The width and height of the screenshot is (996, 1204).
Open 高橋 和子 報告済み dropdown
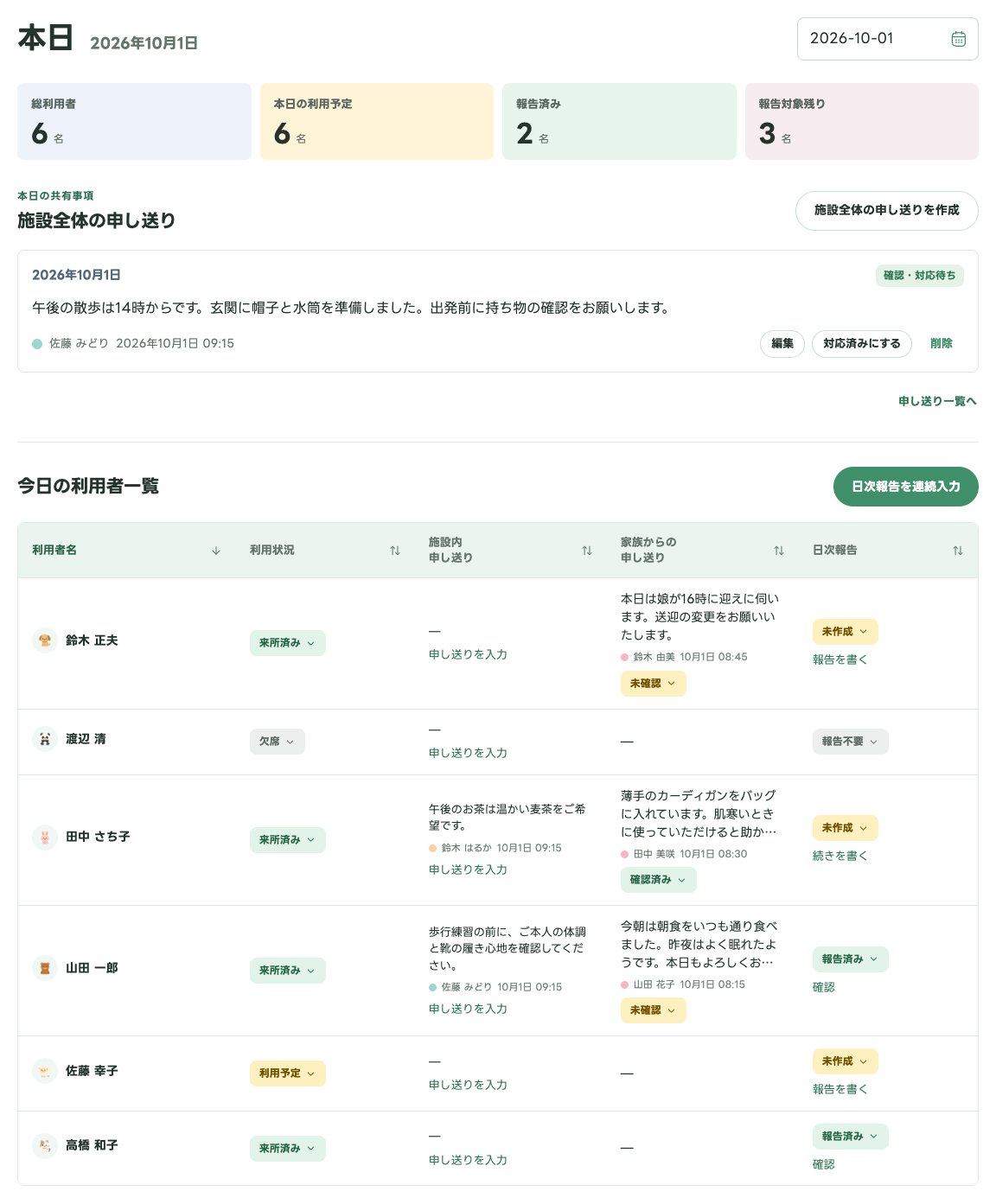click(851, 1137)
